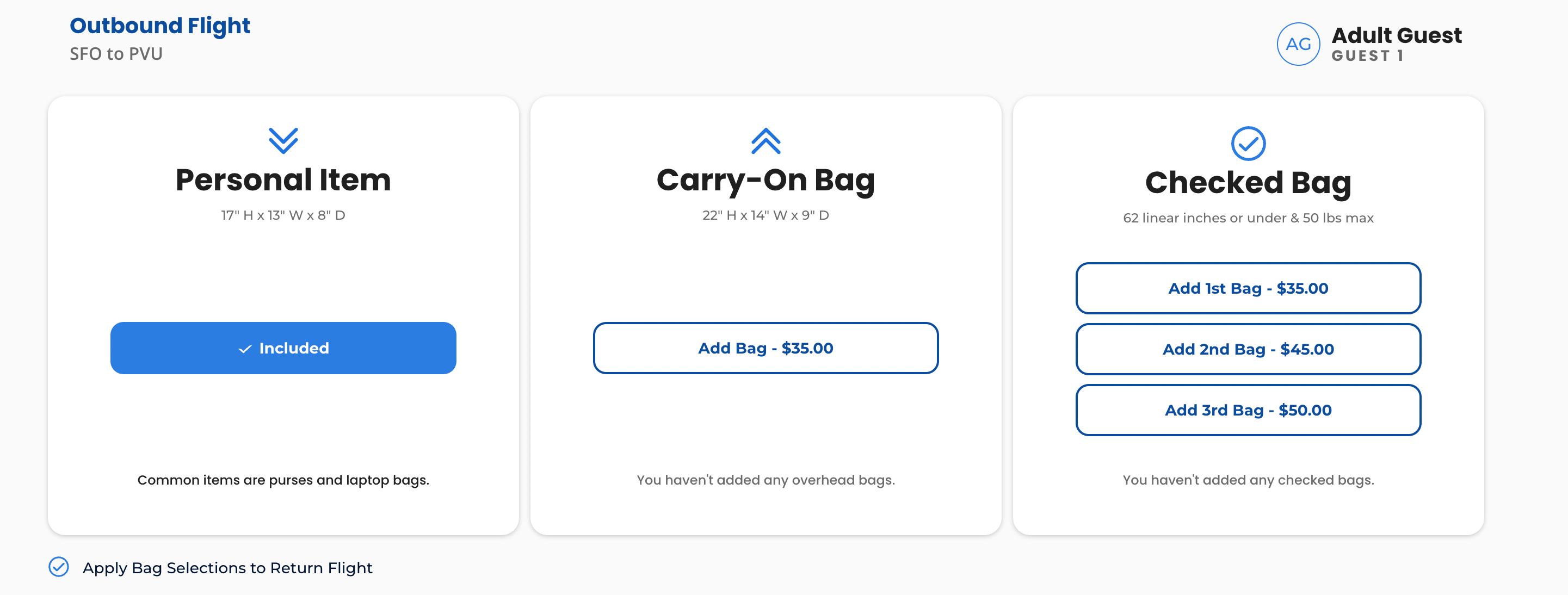
Task: Click the Checked Bag card title
Action: pos(1248,183)
